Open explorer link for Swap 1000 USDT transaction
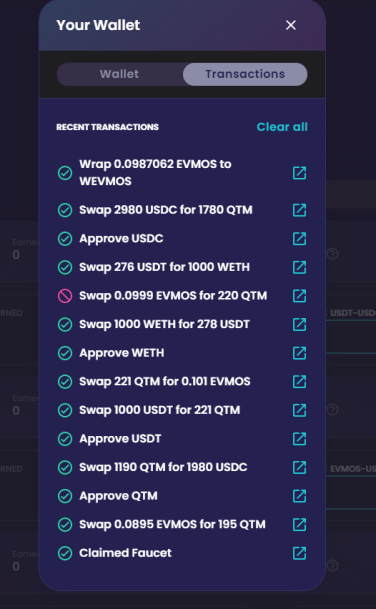 [299, 410]
